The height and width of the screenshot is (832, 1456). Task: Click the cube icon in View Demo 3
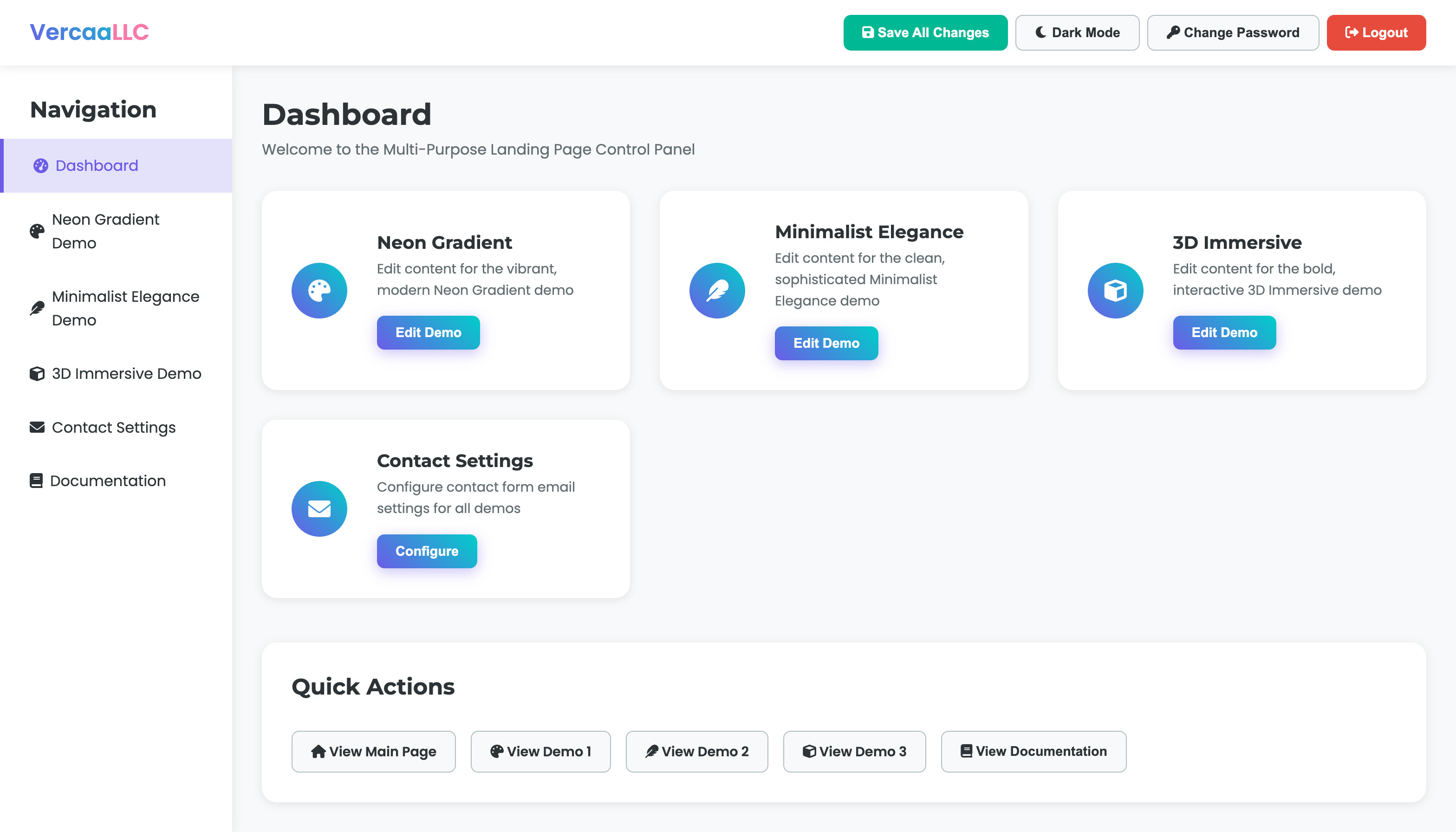tap(809, 751)
